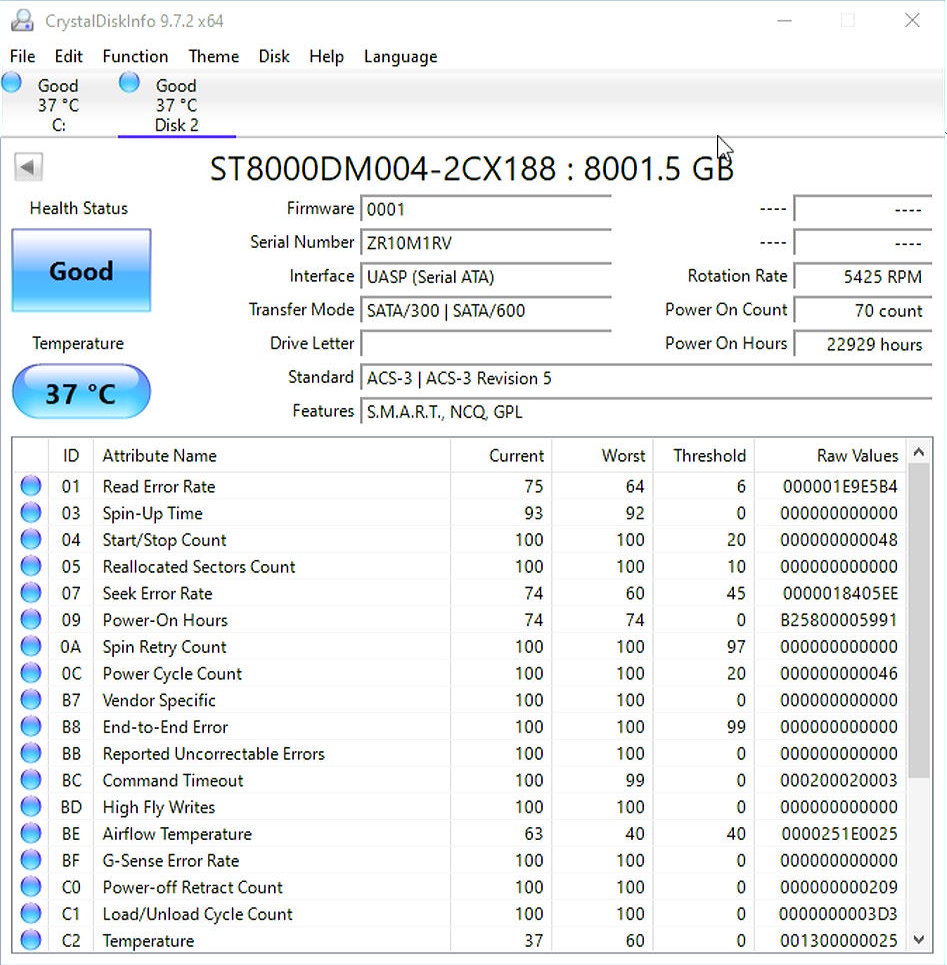Click the Spin Retry Count status orb

(31, 647)
